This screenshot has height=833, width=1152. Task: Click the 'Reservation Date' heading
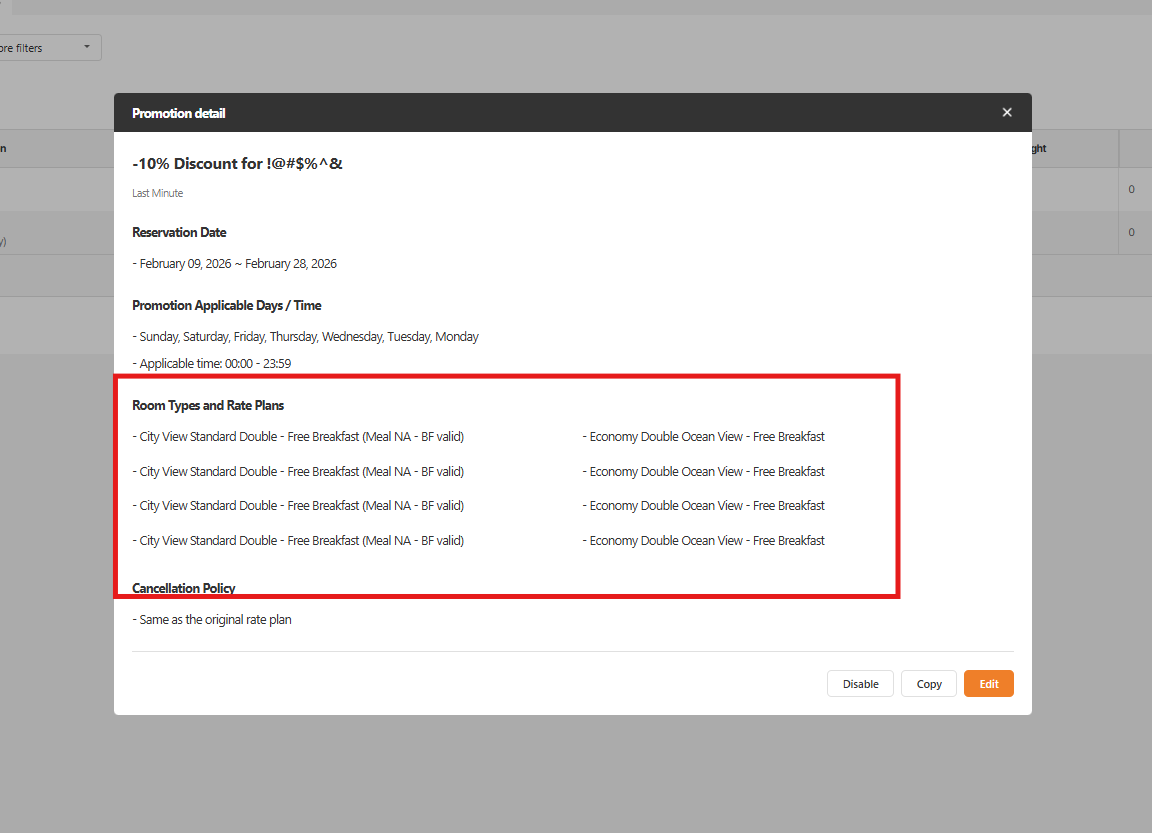coord(179,232)
